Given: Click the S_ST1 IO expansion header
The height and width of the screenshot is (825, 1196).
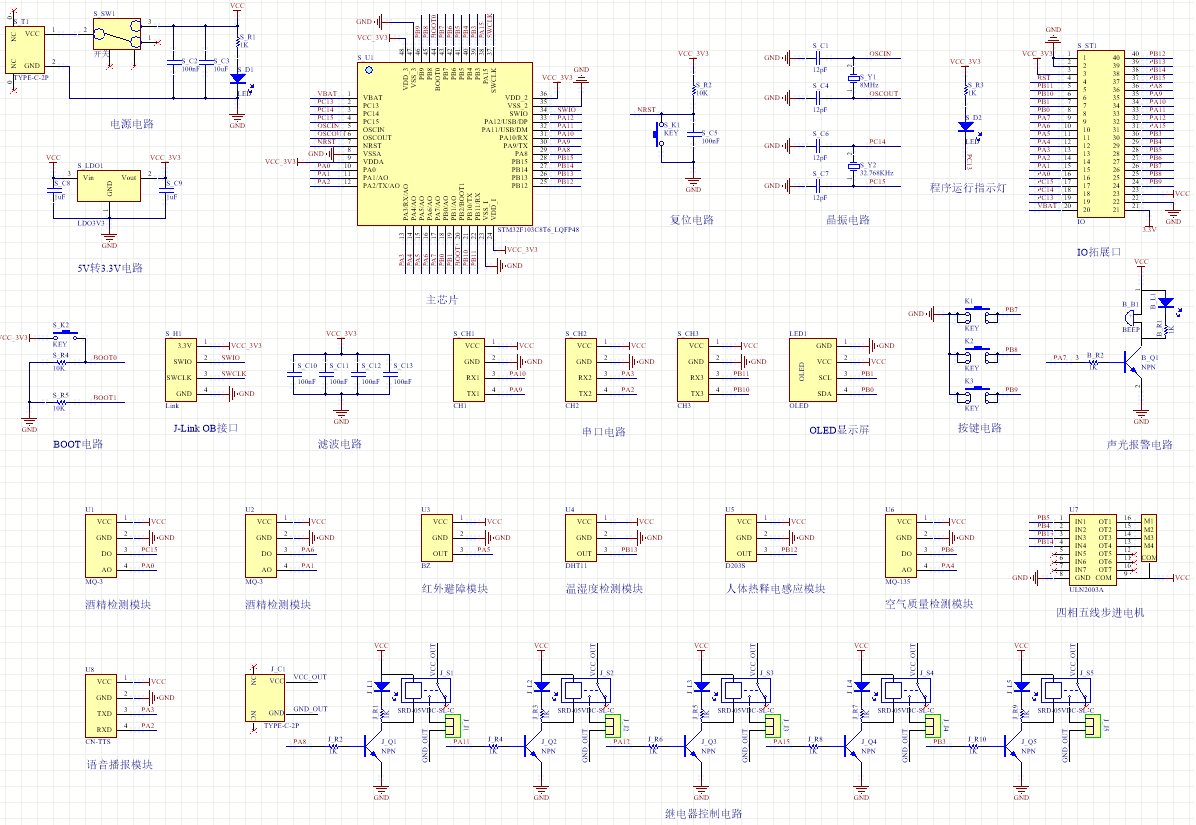Looking at the screenshot, I should point(1100,133).
